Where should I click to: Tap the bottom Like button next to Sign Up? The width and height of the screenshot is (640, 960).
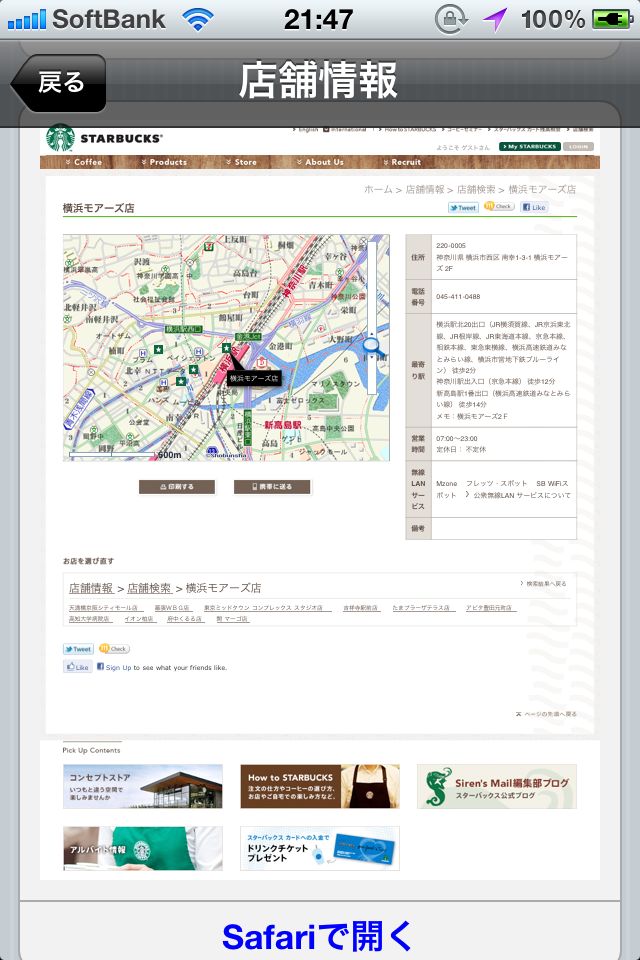(x=78, y=667)
